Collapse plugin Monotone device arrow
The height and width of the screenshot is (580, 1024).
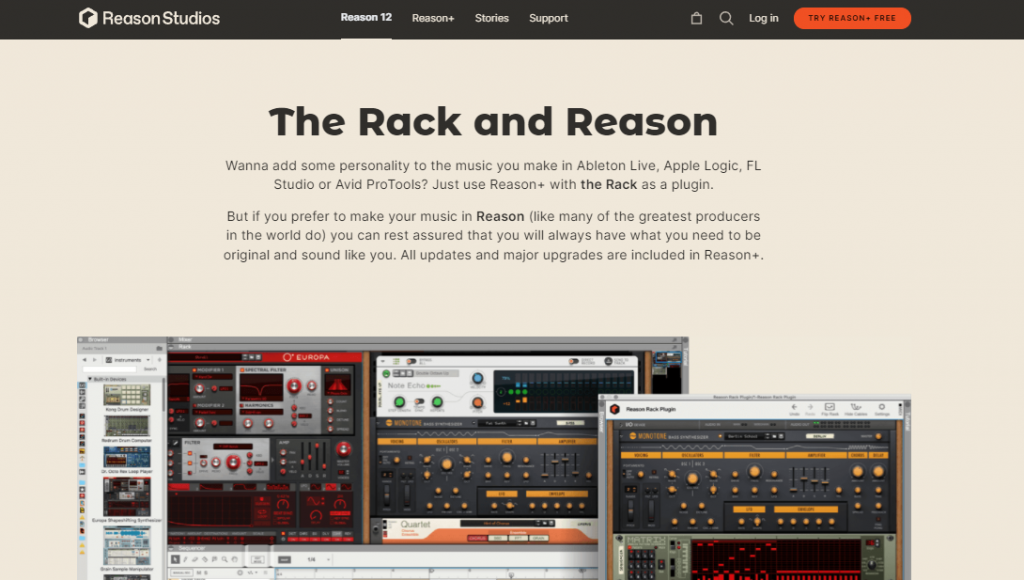pyautogui.click(x=622, y=436)
